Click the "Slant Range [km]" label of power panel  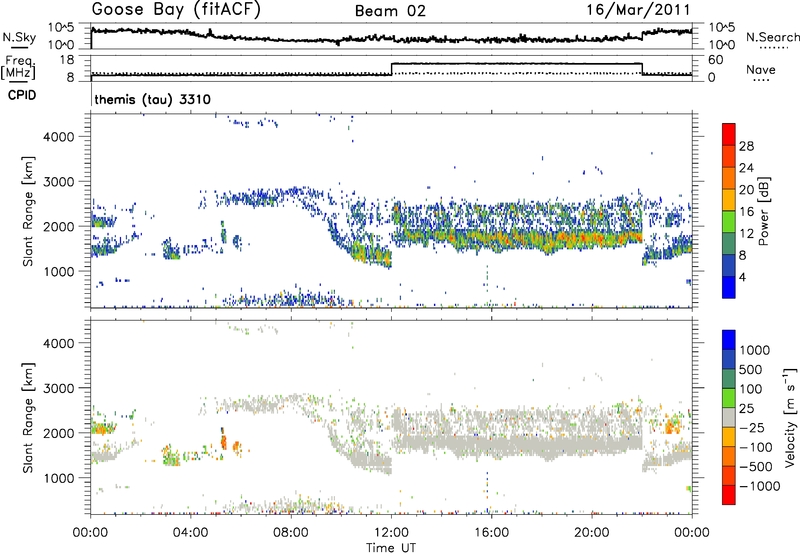pyautogui.click(x=28, y=211)
